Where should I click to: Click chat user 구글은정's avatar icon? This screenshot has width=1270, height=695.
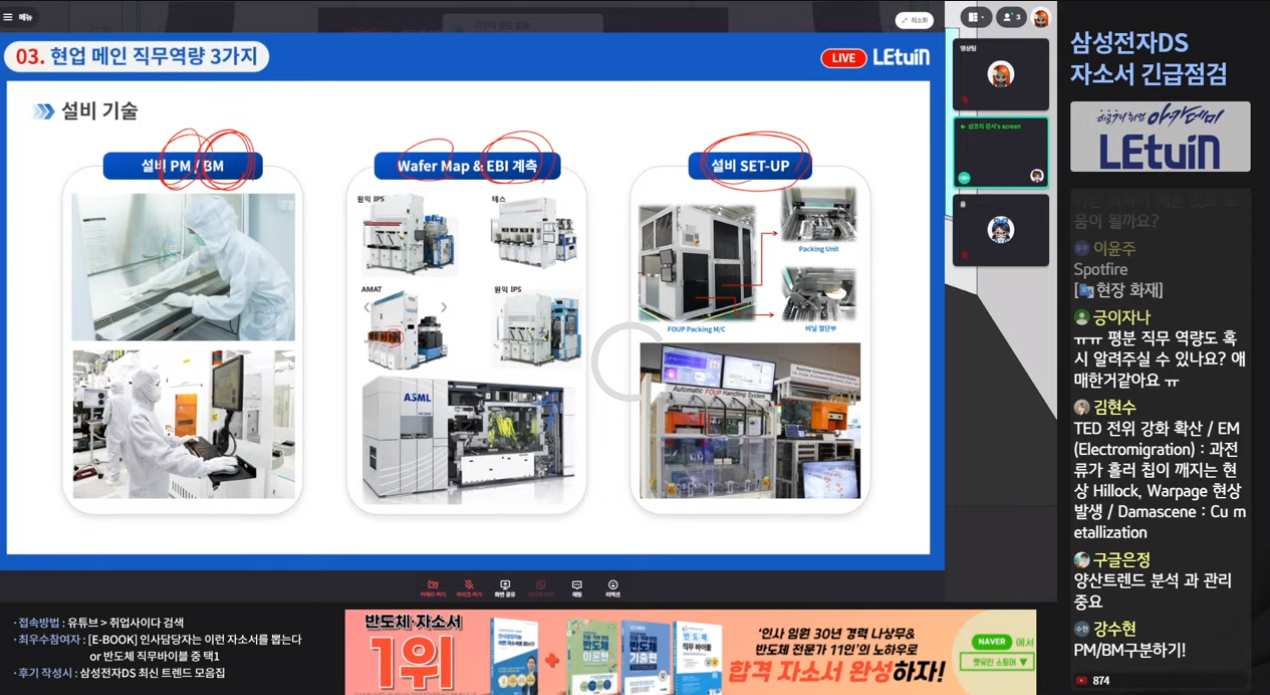1081,560
